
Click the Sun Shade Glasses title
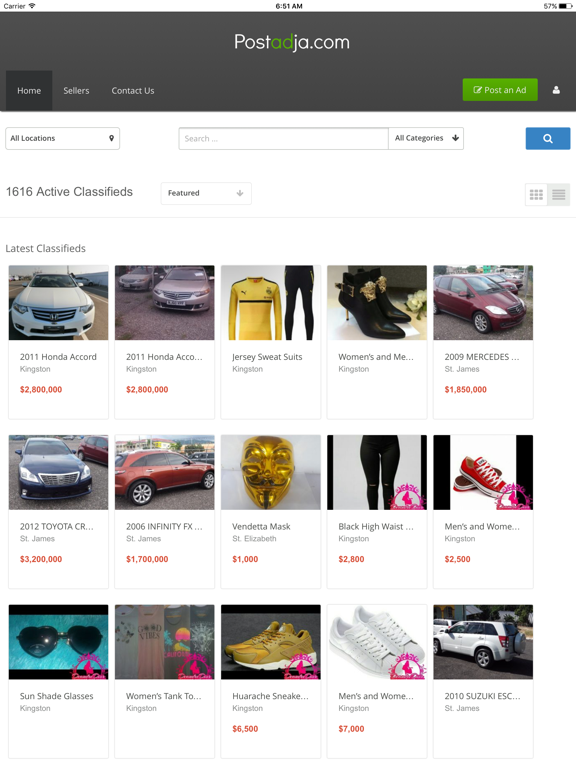point(56,696)
